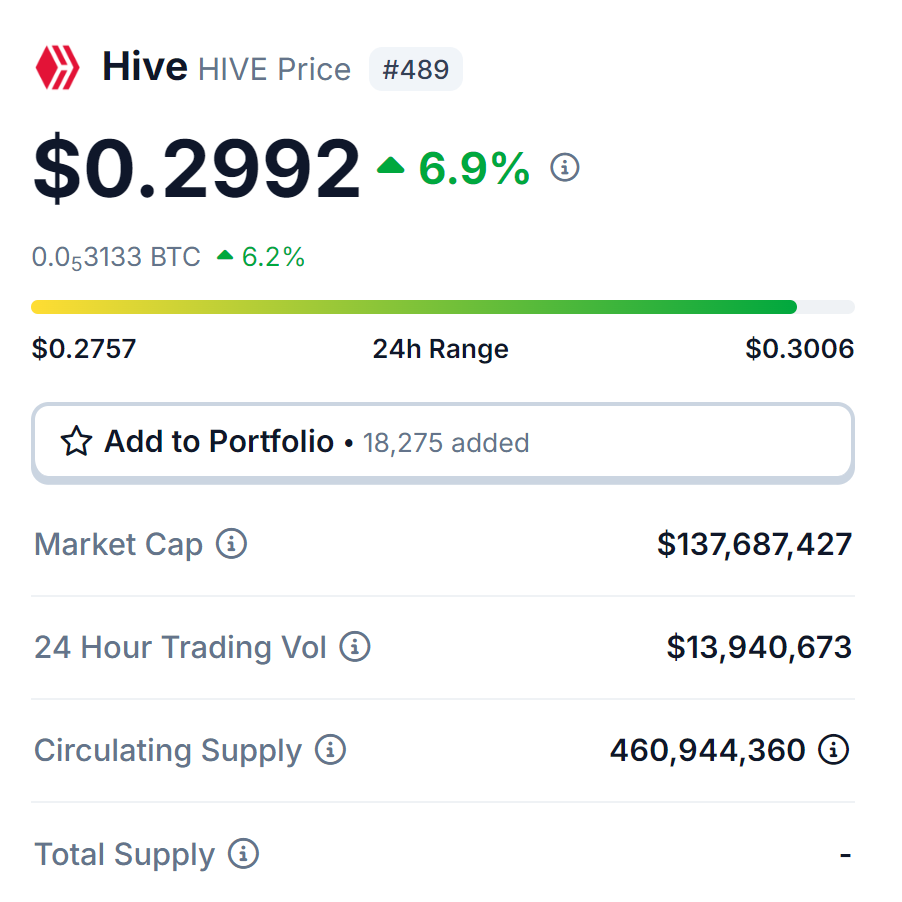This screenshot has height=902, width=902.
Task: Click the $13,940,673 trading volume value
Action: pos(759,647)
